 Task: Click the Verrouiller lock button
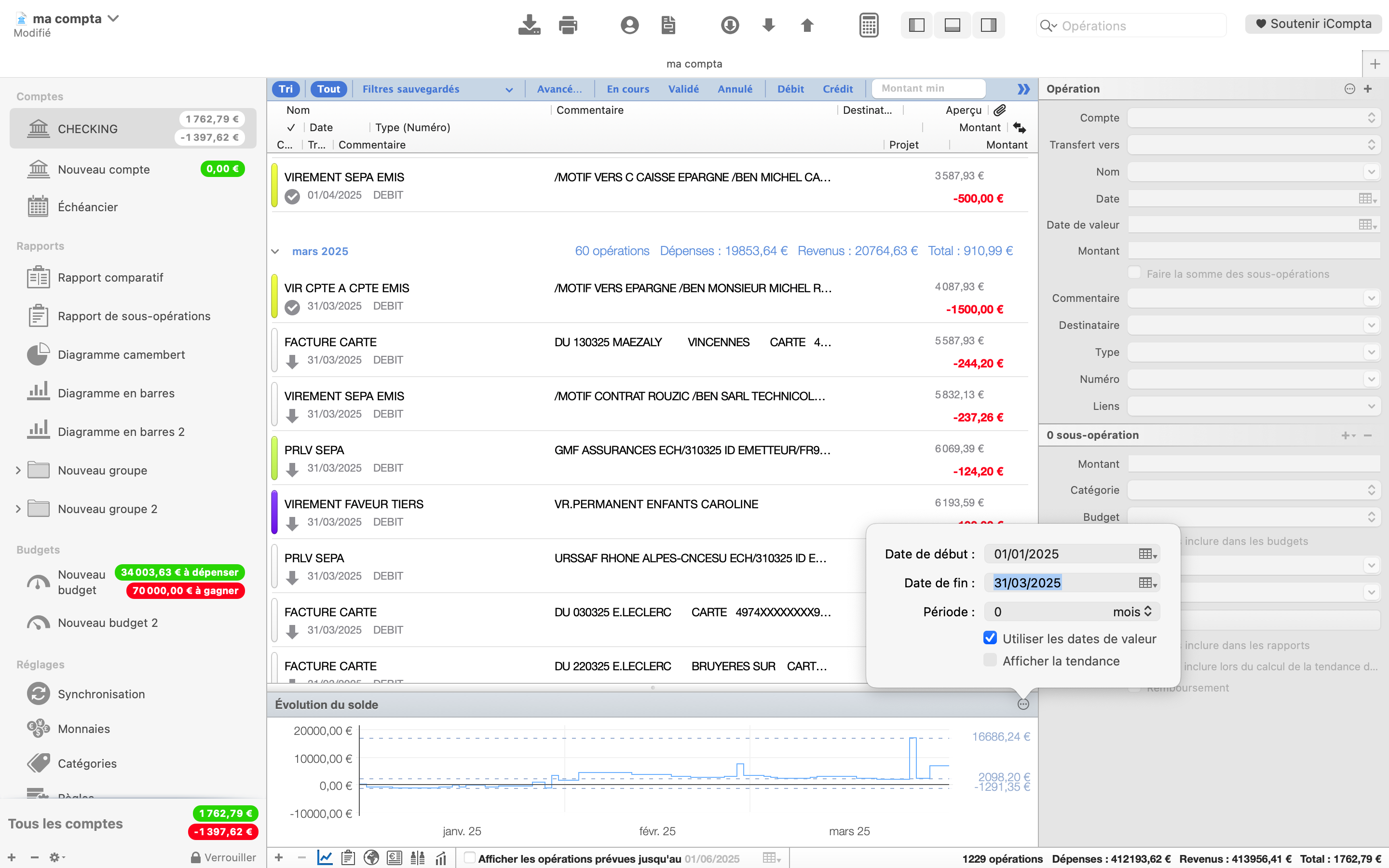[x=223, y=857]
